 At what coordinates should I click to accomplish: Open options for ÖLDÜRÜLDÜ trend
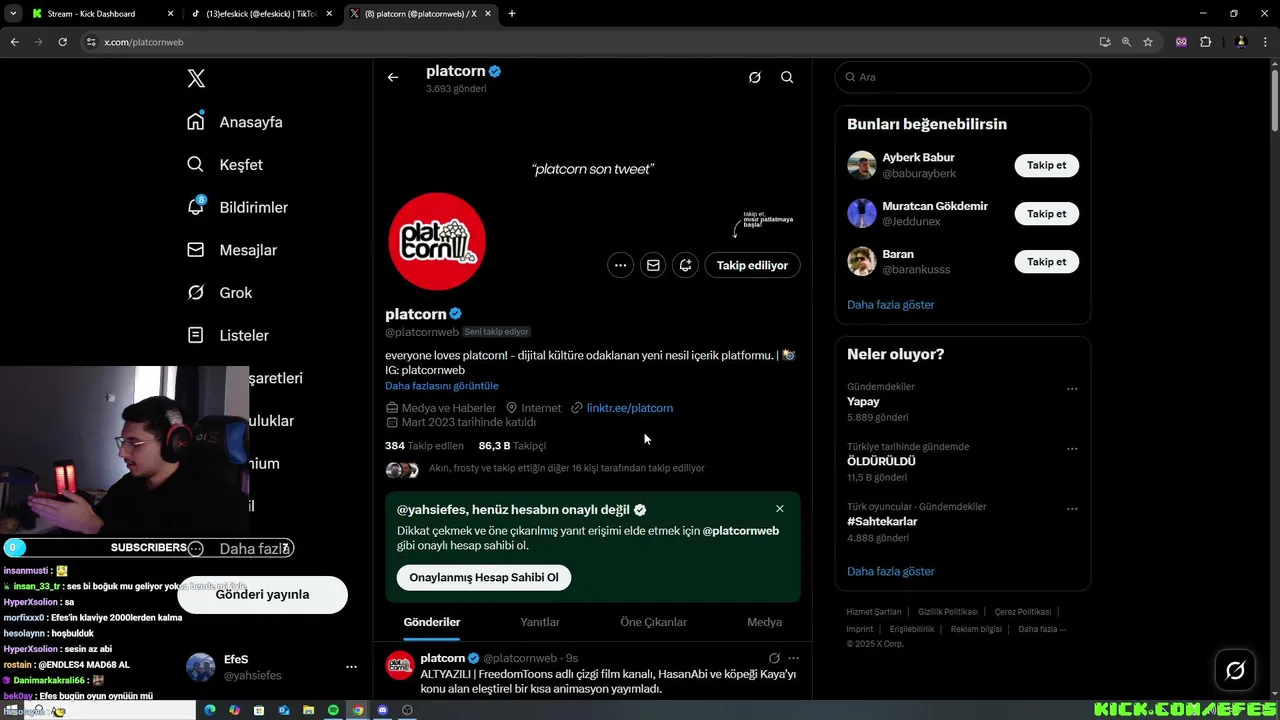pos(1072,448)
